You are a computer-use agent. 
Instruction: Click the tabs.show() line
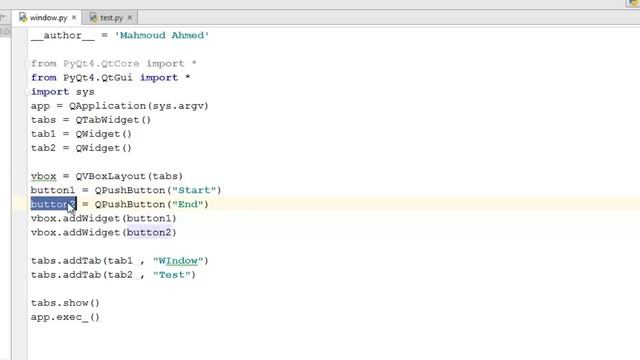65,303
